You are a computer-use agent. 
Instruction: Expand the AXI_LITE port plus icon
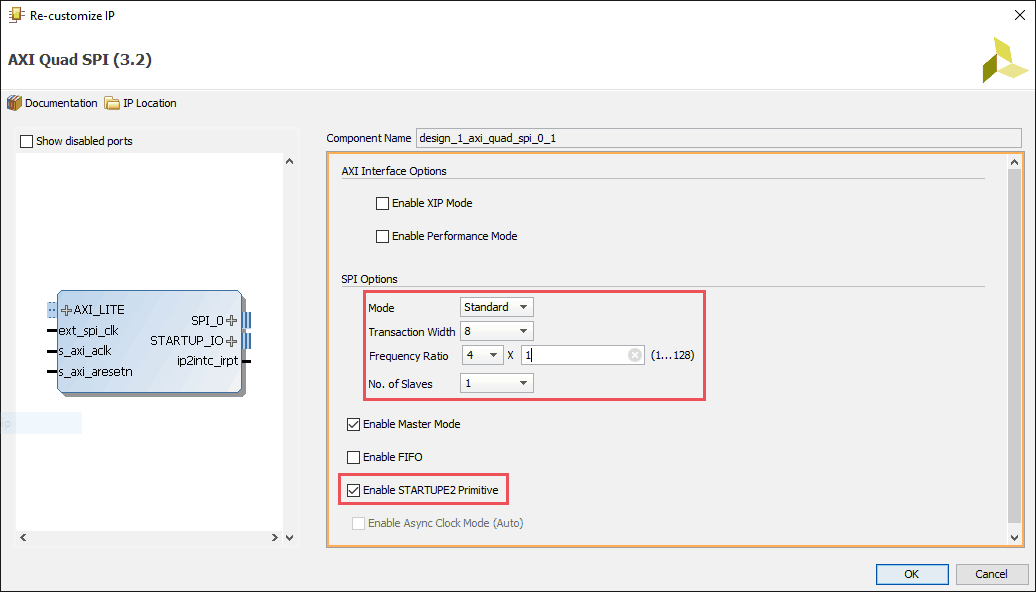pos(67,310)
